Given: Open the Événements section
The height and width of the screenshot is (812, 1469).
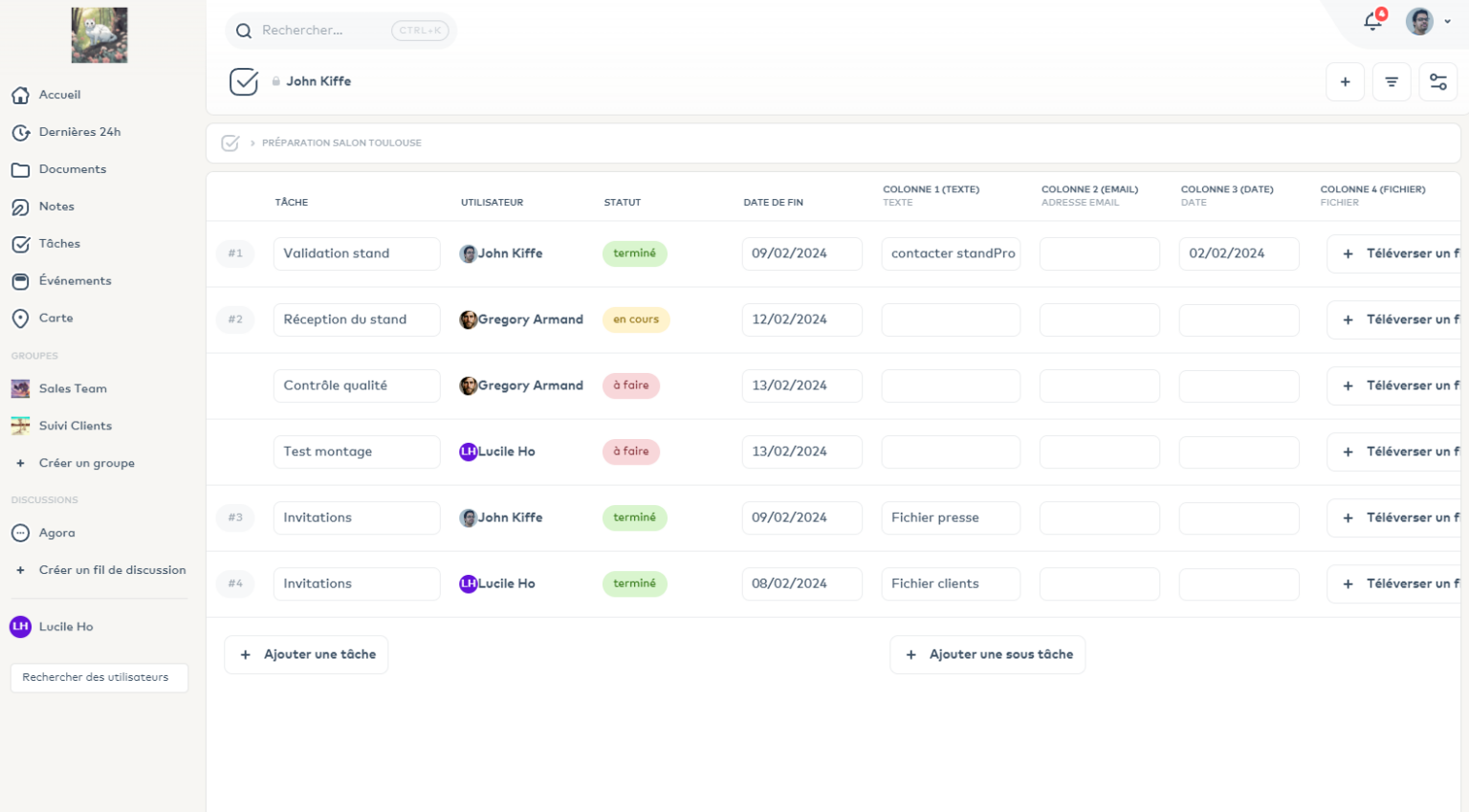Looking at the screenshot, I should point(74,280).
